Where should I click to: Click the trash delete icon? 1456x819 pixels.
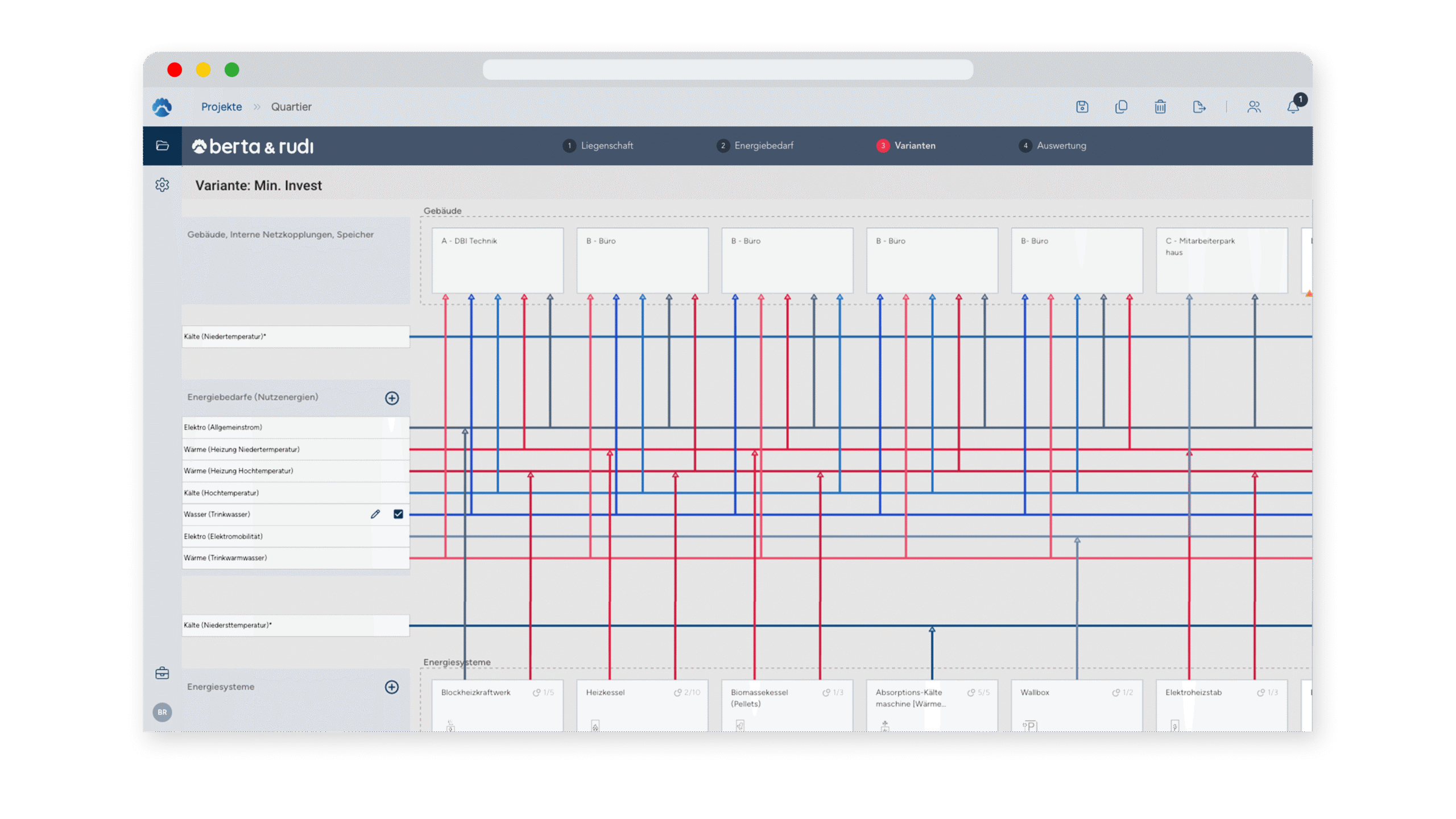(1160, 107)
